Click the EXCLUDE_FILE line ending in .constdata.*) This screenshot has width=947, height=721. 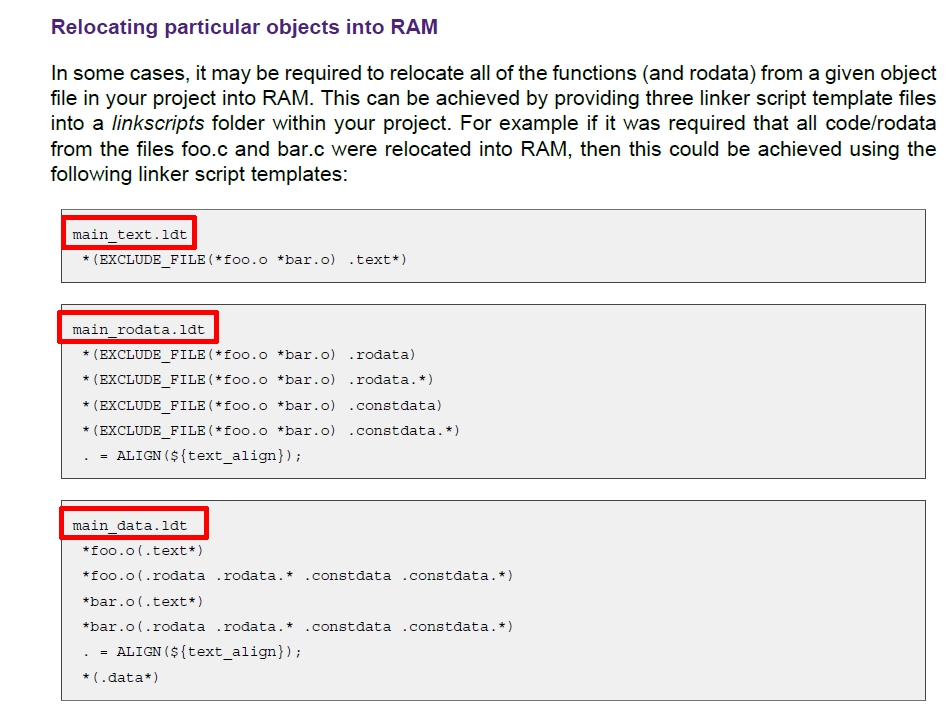(x=271, y=430)
